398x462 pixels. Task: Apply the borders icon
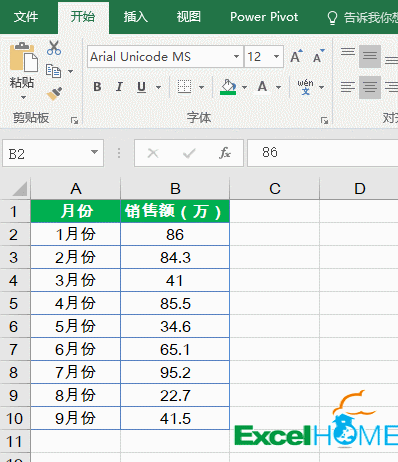184,87
